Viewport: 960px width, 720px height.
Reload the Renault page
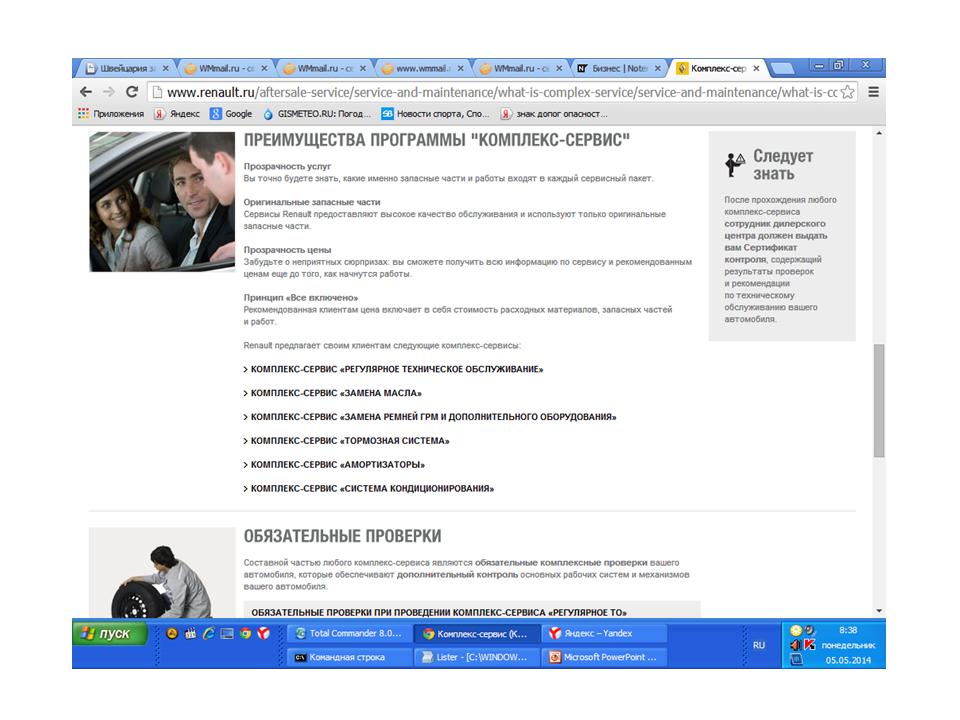[x=133, y=92]
